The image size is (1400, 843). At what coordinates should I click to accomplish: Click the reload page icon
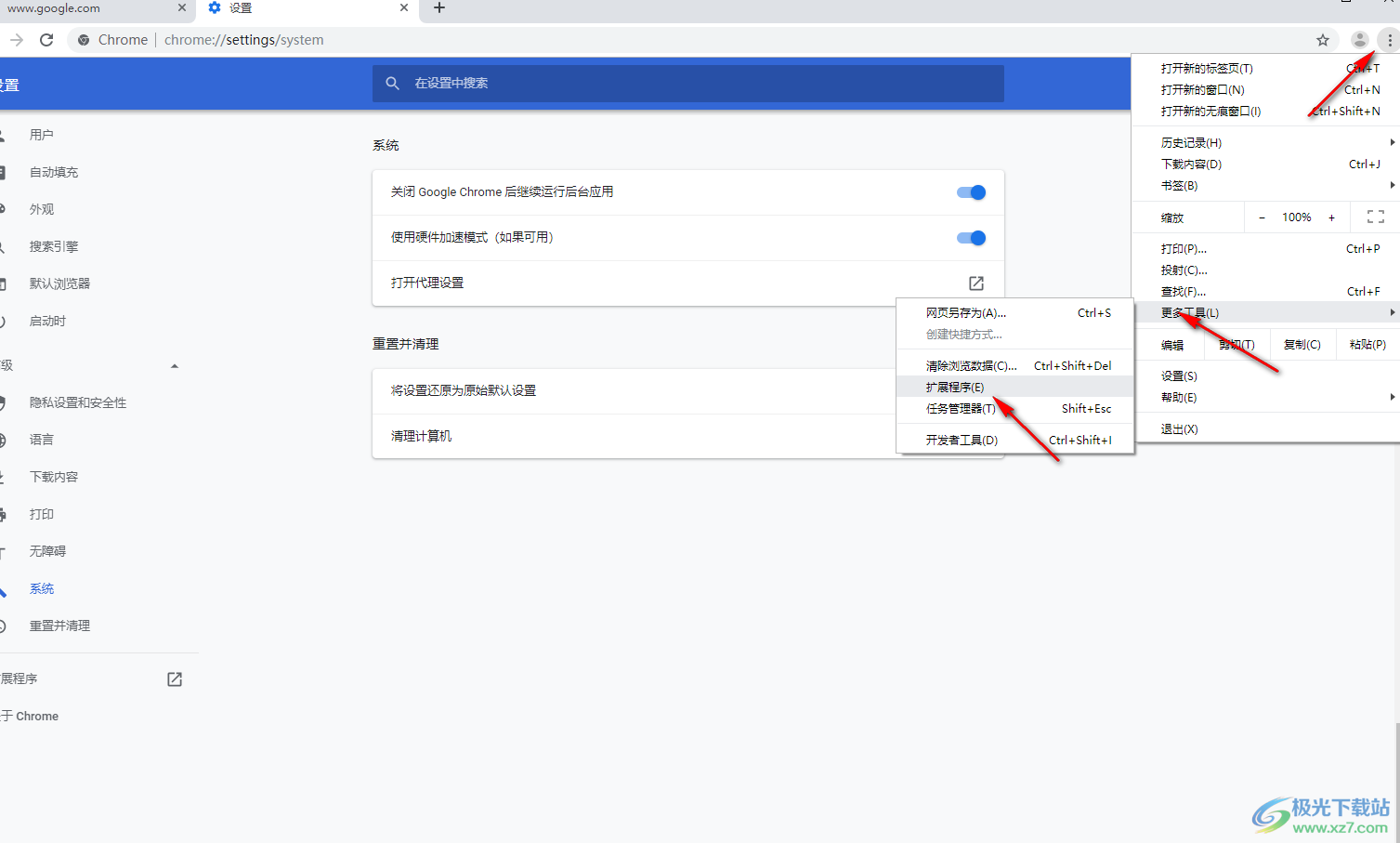[x=46, y=40]
